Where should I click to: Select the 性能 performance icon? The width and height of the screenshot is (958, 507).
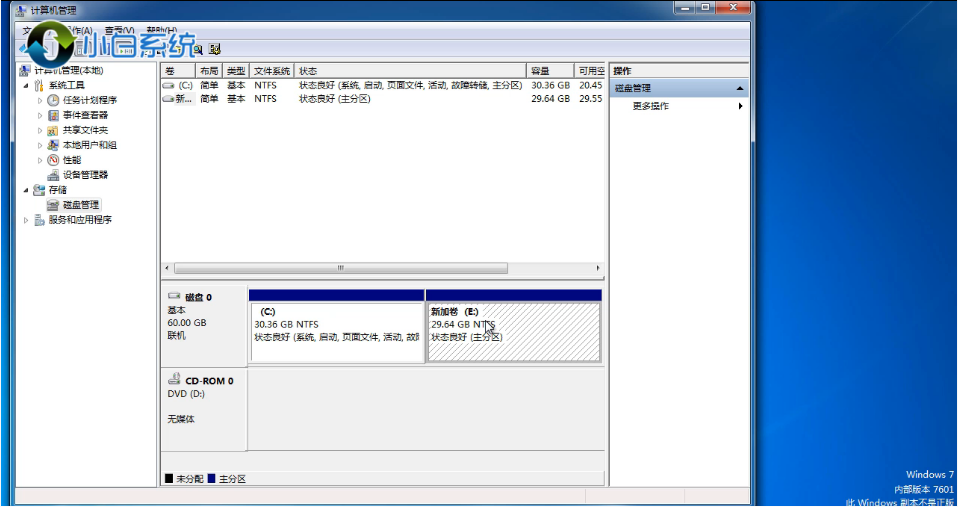54,160
